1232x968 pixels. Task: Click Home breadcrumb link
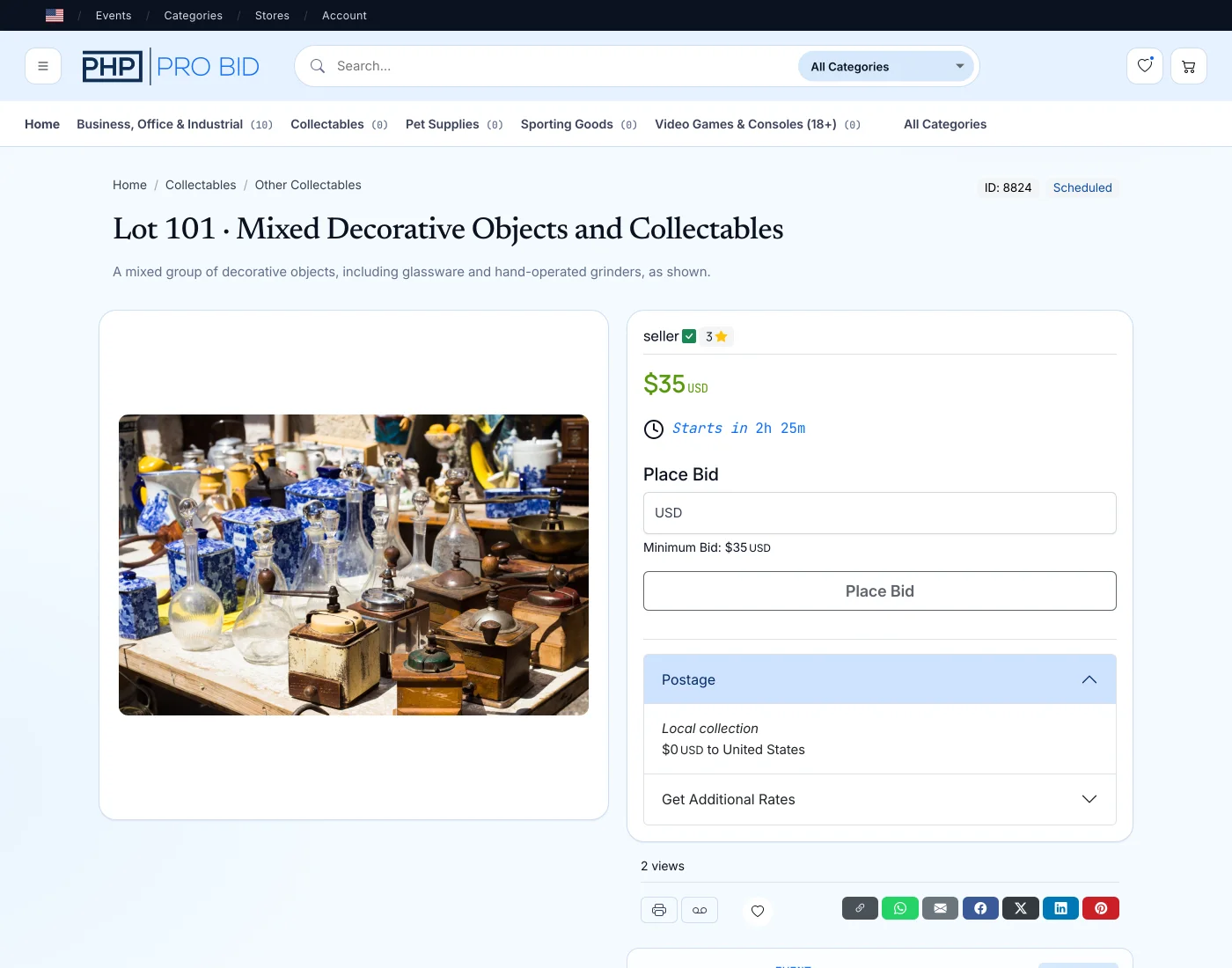coord(129,185)
